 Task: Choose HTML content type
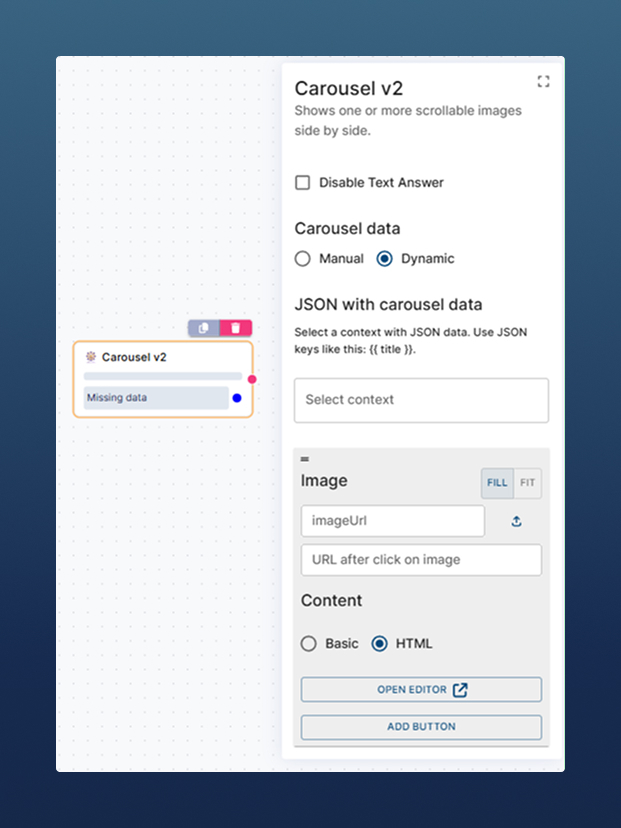(379, 644)
